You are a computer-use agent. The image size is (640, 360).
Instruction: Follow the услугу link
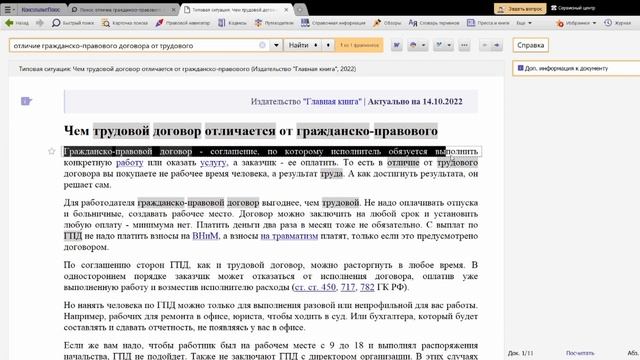pyautogui.click(x=213, y=162)
